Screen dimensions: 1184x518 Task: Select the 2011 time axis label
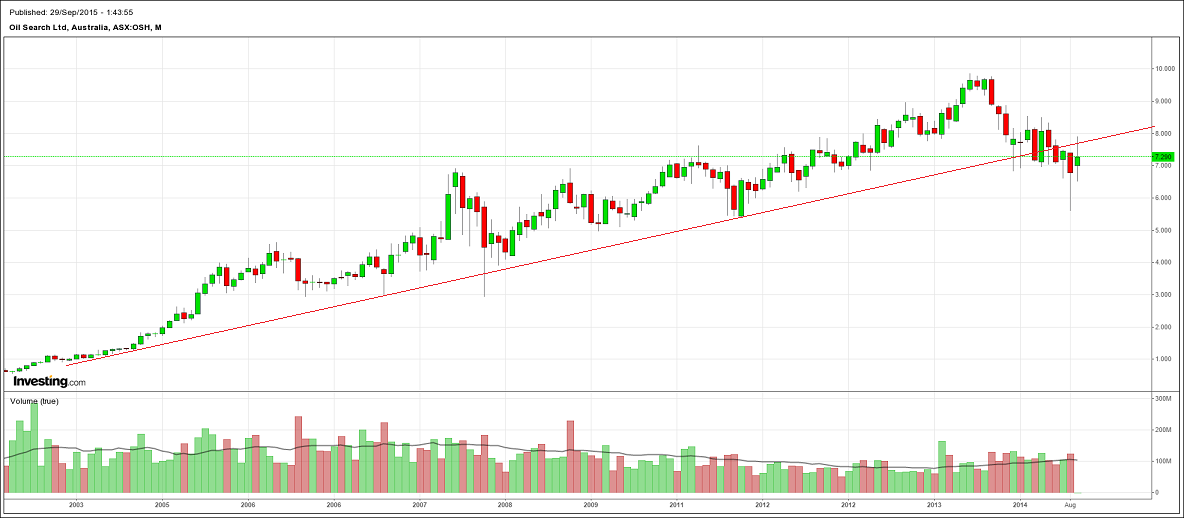pyautogui.click(x=676, y=507)
